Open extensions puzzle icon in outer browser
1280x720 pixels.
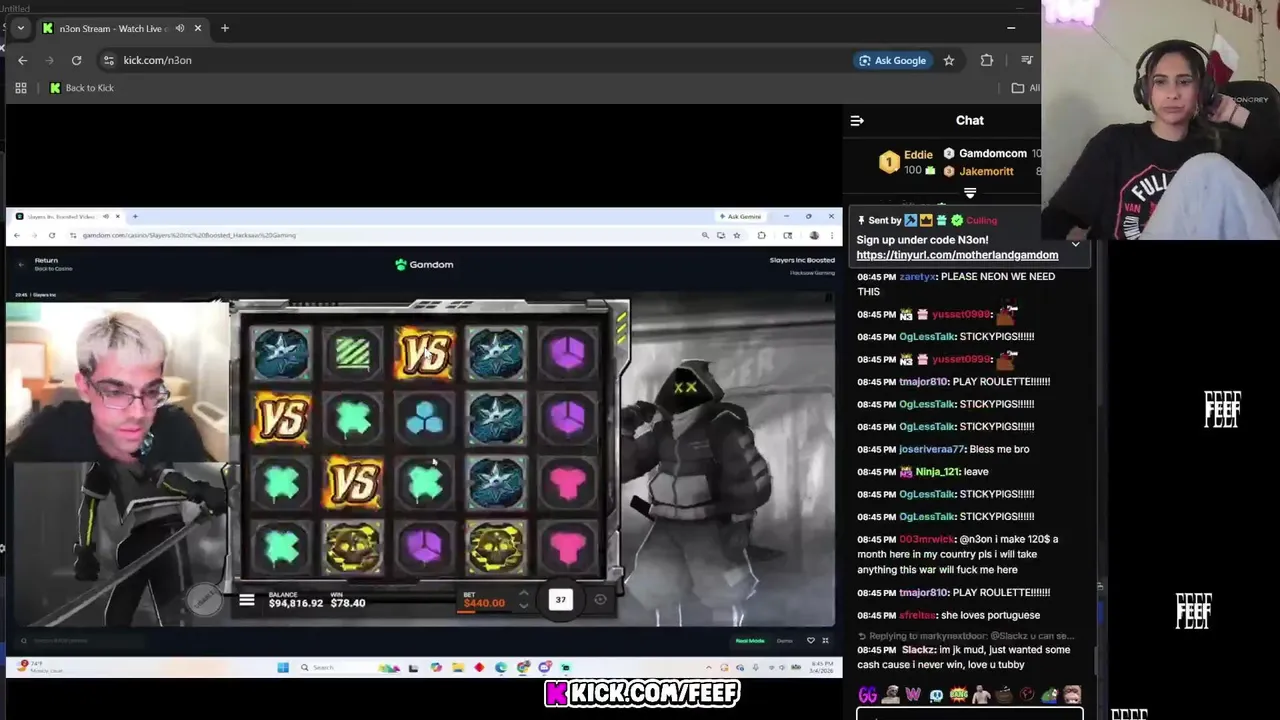coord(987,60)
